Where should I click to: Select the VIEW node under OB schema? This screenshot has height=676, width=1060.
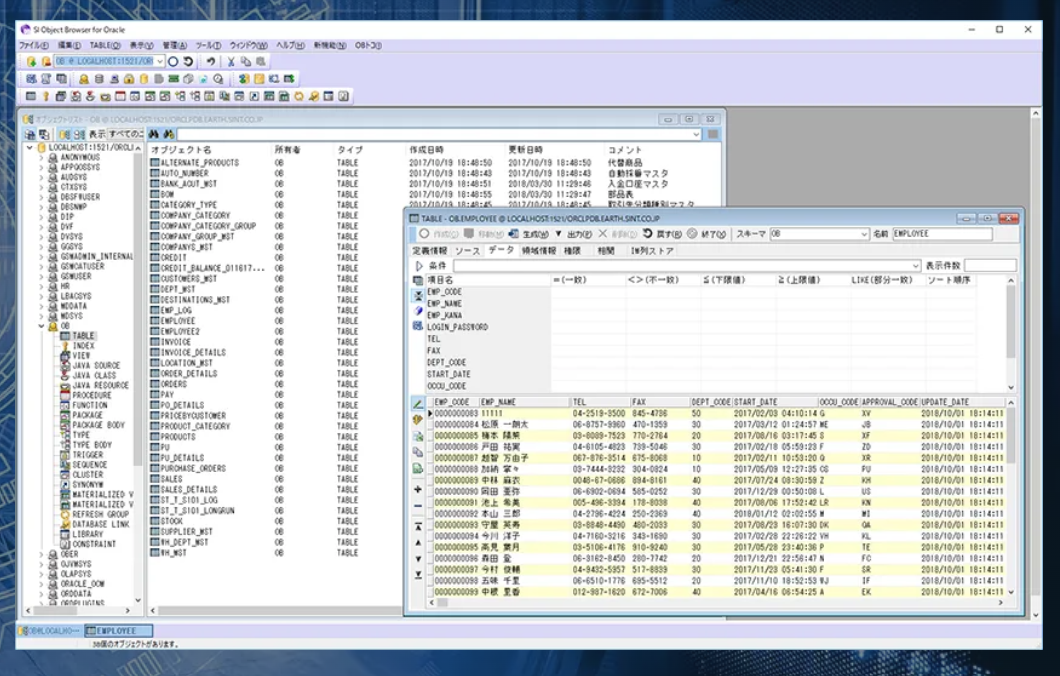tap(81, 356)
